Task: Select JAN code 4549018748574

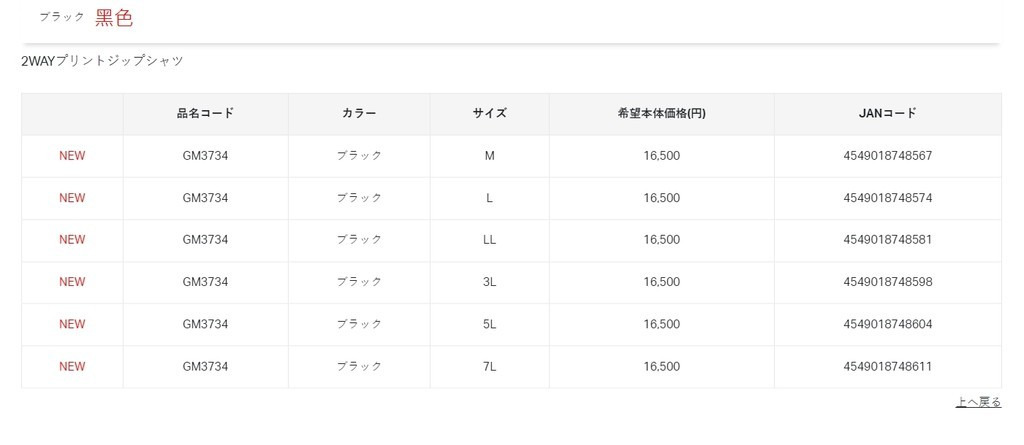Action: pos(887,198)
